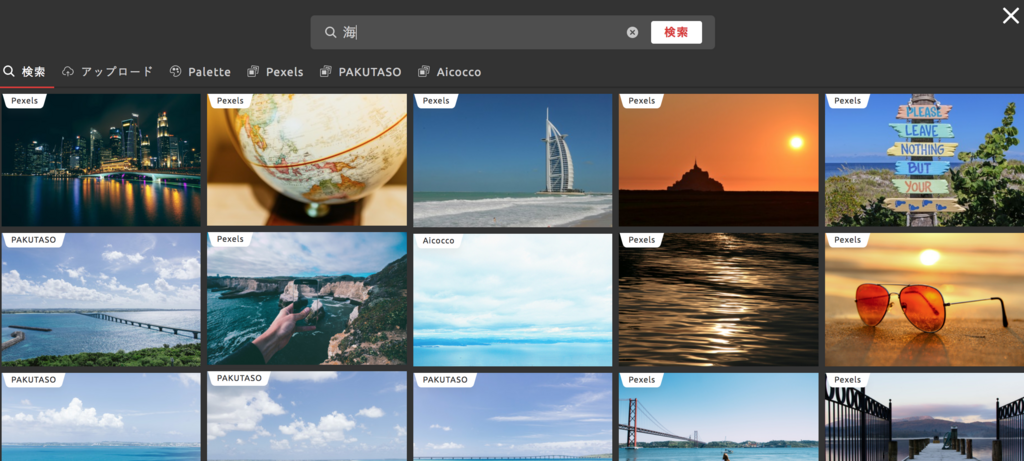Click the image stack icon beside Pexels
The height and width of the screenshot is (461, 1024).
pos(253,72)
